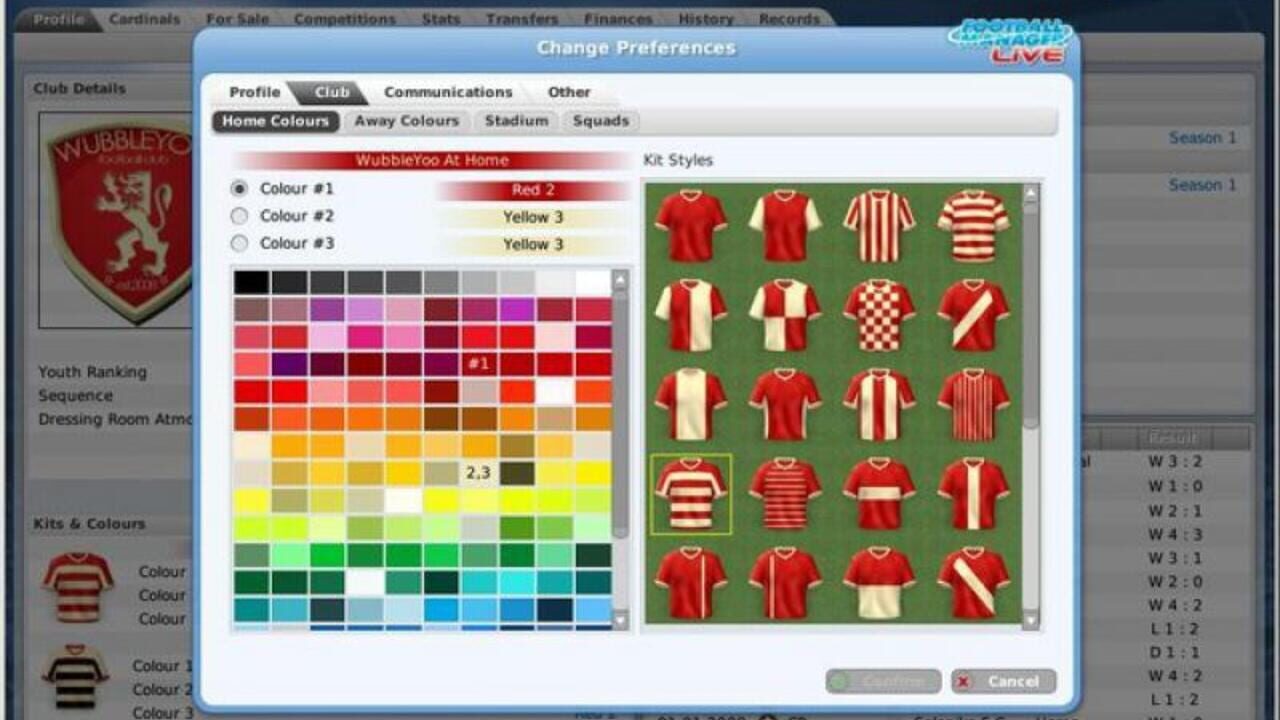Image resolution: width=1280 pixels, height=720 pixels.
Task: Pick the red swatch marked #1
Action: 479,364
